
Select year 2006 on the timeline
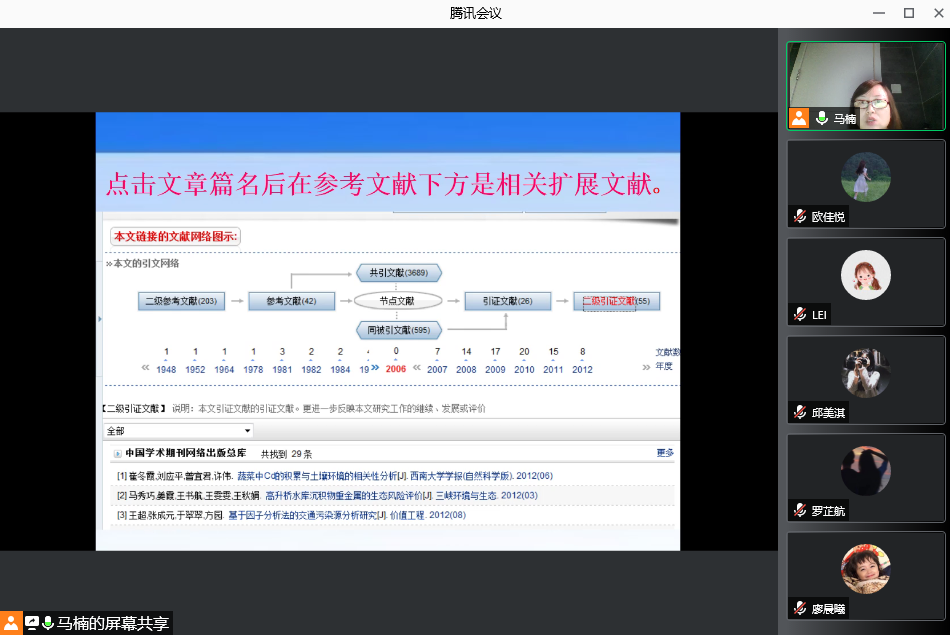pyautogui.click(x=396, y=369)
